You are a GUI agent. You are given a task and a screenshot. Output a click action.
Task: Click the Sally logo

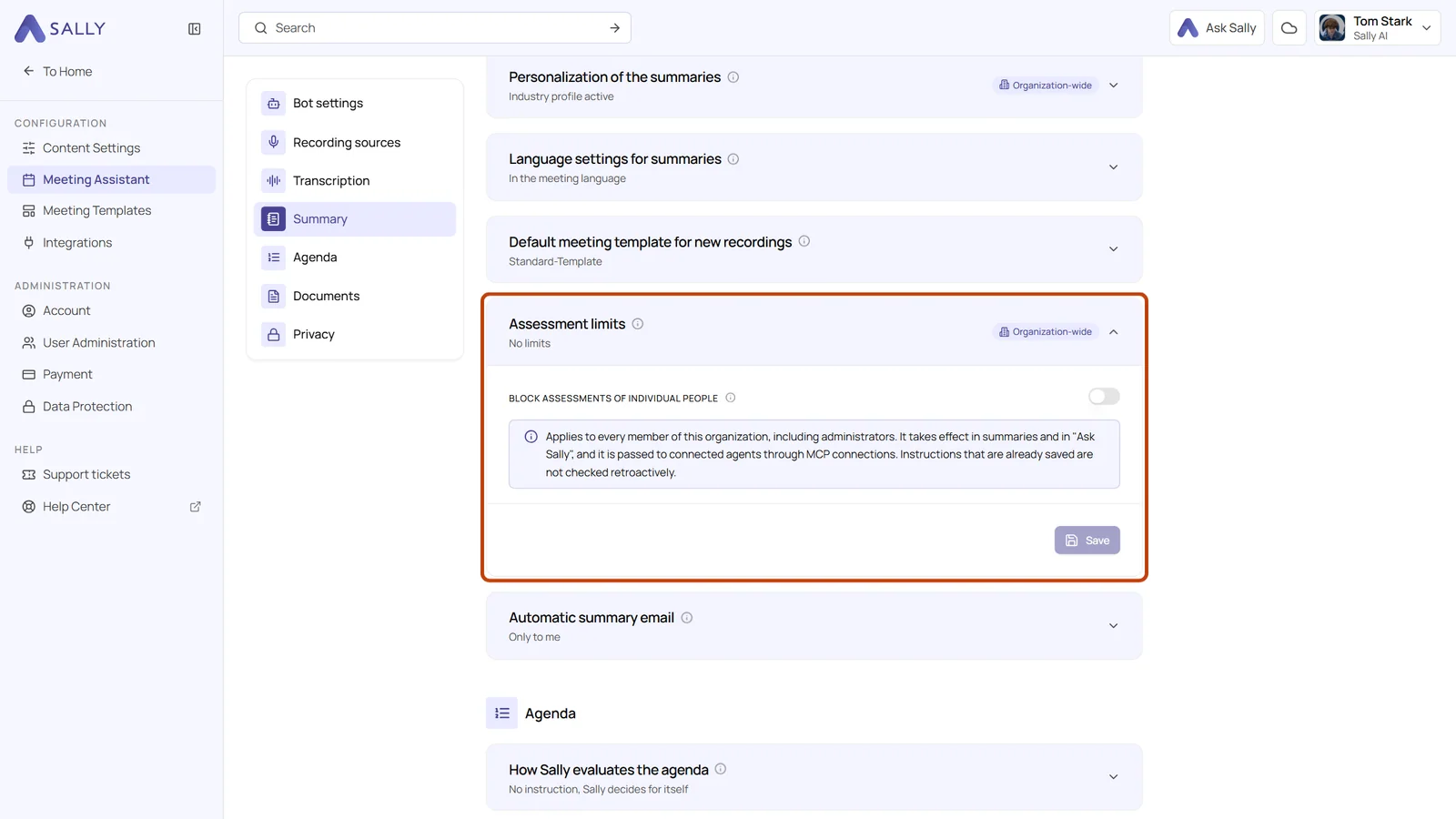(60, 28)
